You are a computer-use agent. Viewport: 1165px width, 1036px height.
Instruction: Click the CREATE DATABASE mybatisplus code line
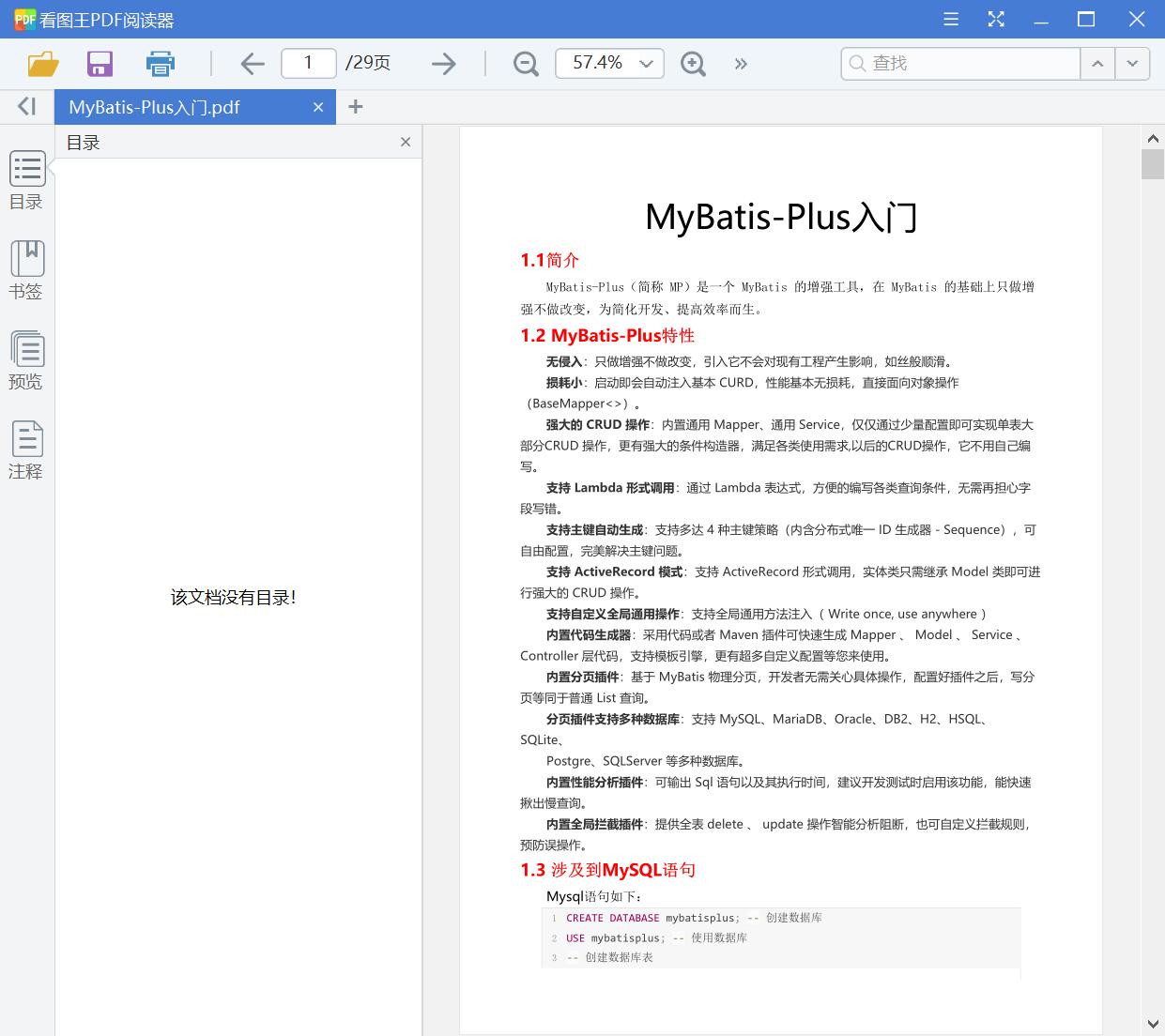pos(694,918)
